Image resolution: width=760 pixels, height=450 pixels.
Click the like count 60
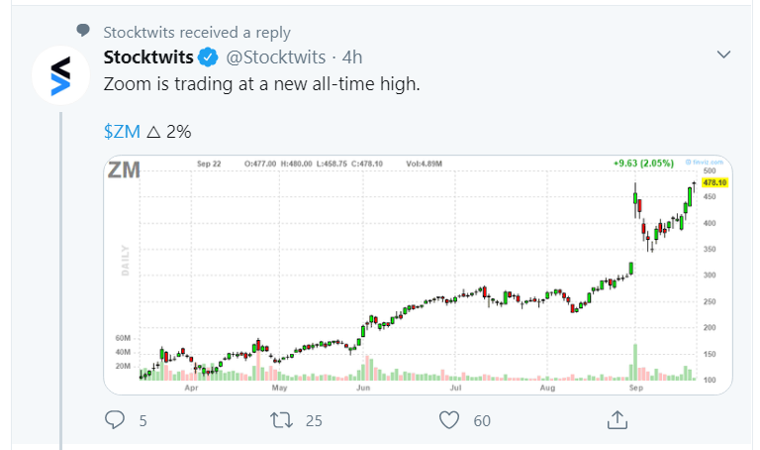[x=482, y=421]
